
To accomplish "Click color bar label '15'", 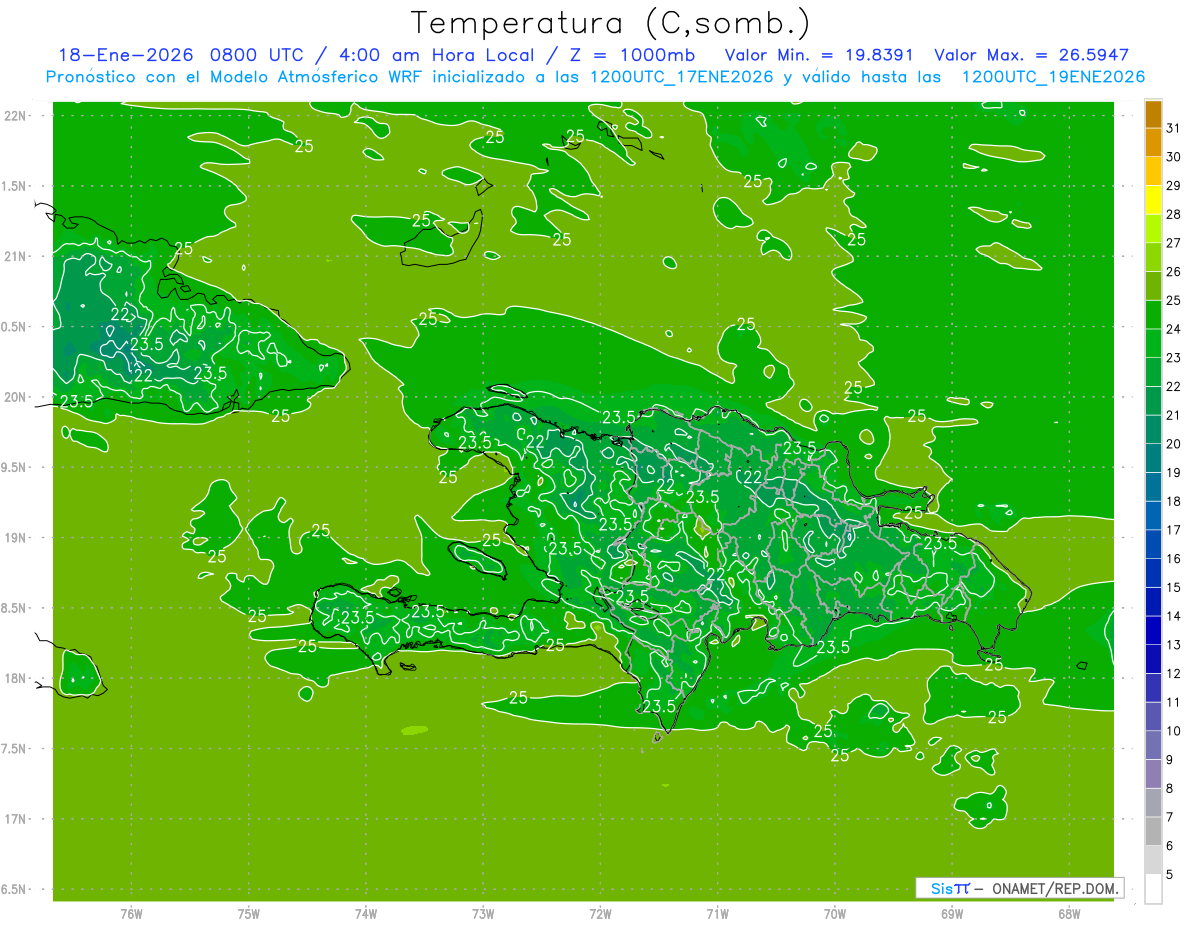I will (x=1174, y=587).
